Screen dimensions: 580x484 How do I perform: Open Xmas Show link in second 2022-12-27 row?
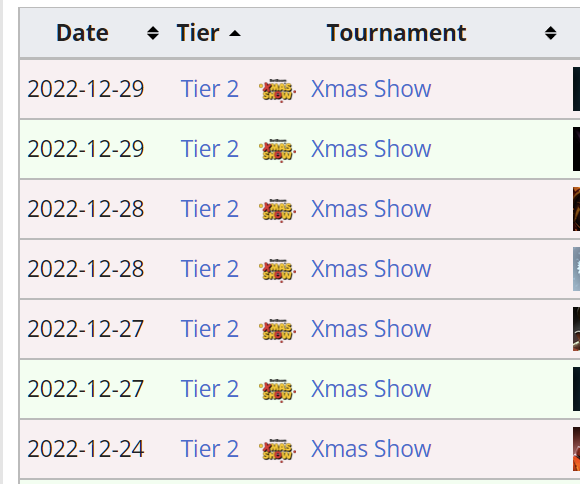[371, 389]
